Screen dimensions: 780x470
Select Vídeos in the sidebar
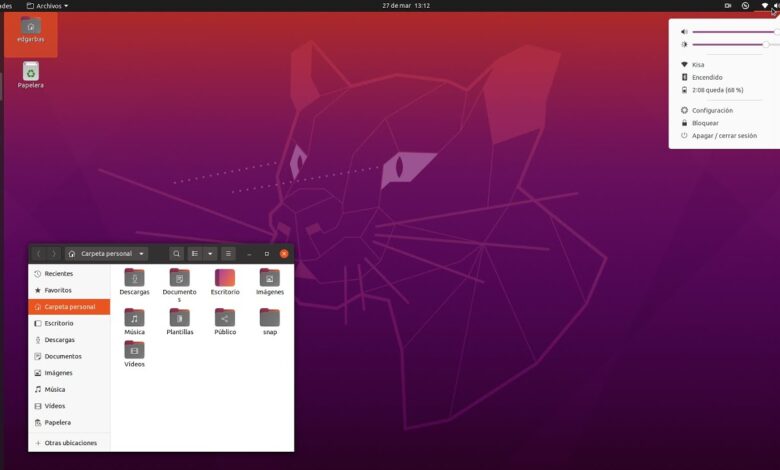tap(69, 406)
